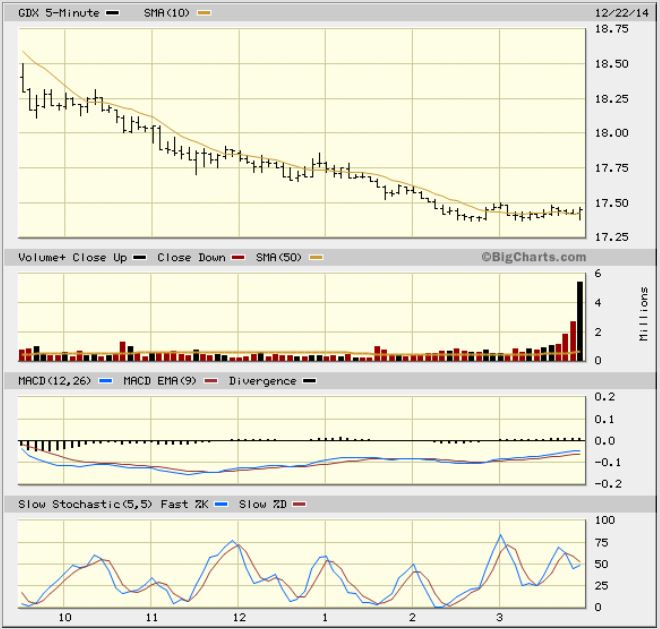Click the 50 stochastic axis label
Screen dimensions: 660x629
coord(601,565)
